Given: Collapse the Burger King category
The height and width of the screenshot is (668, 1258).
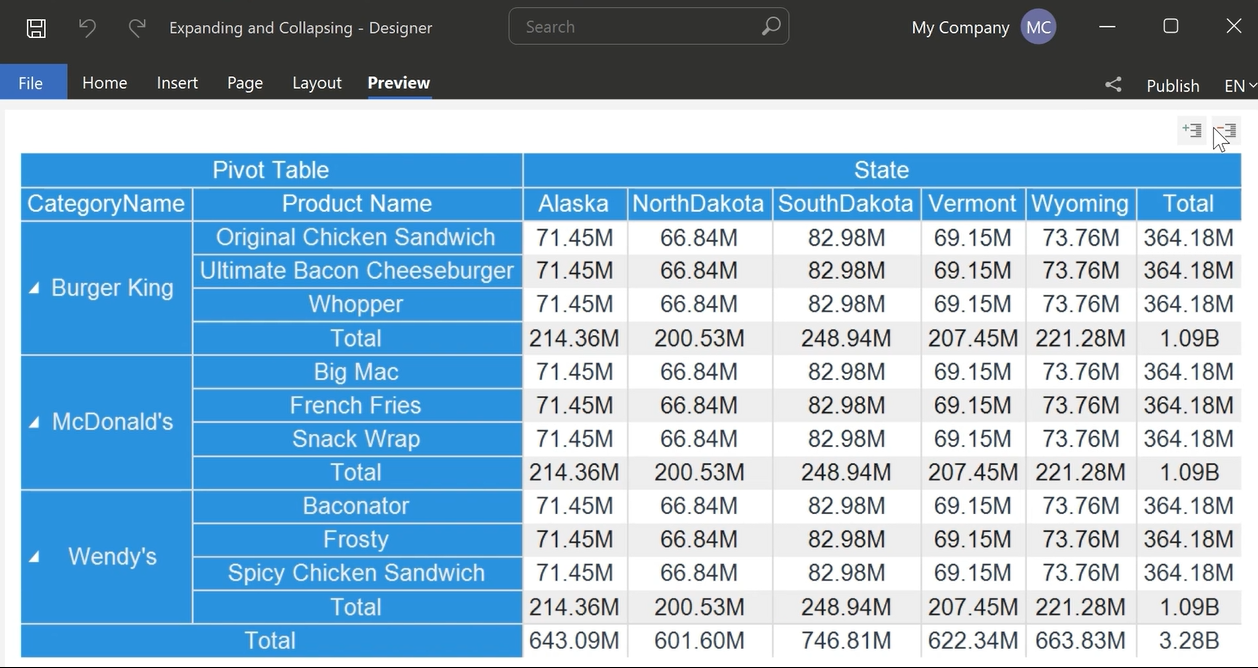Looking at the screenshot, I should pos(34,288).
